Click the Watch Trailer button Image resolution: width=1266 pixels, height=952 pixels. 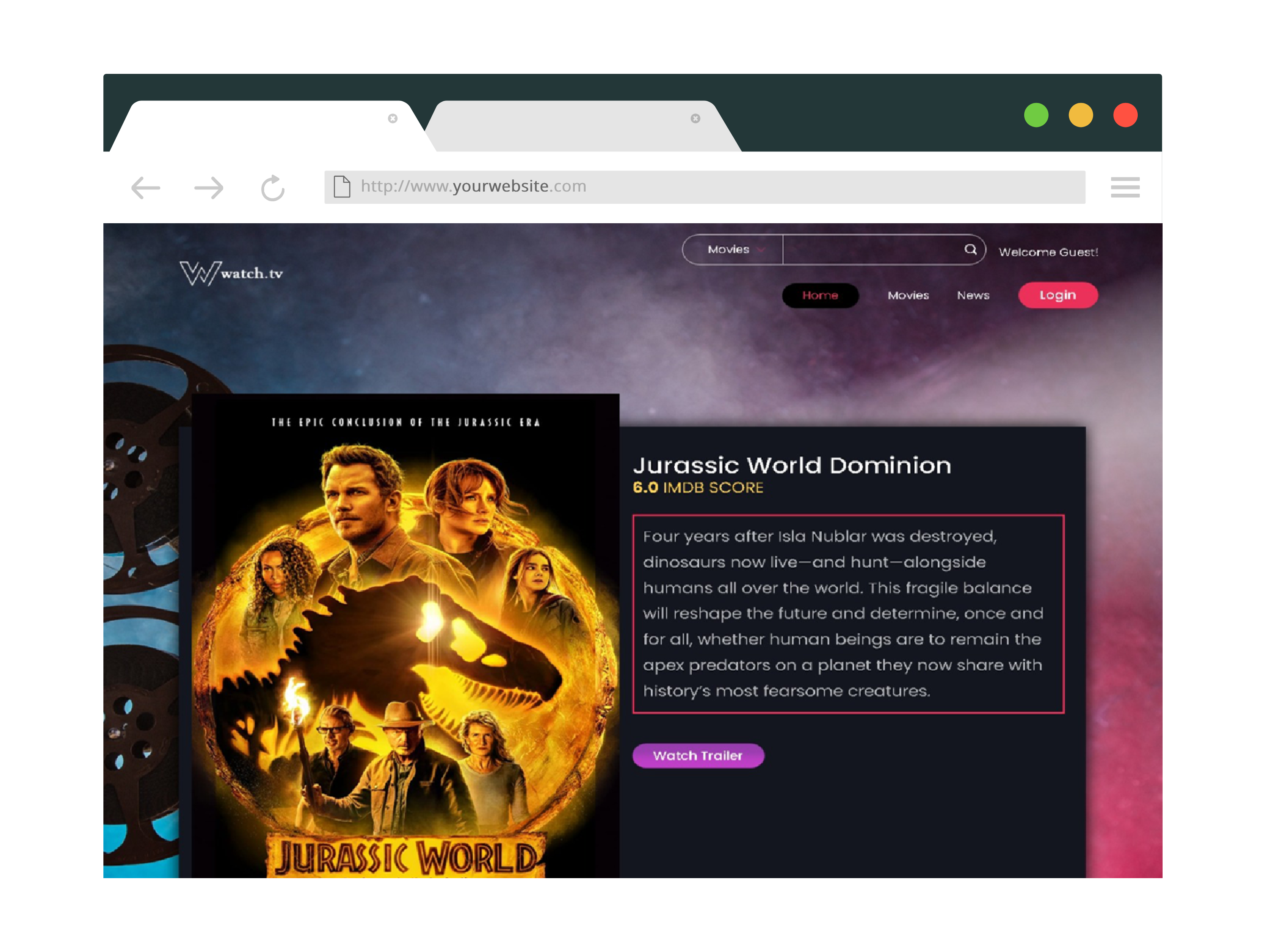coord(698,756)
